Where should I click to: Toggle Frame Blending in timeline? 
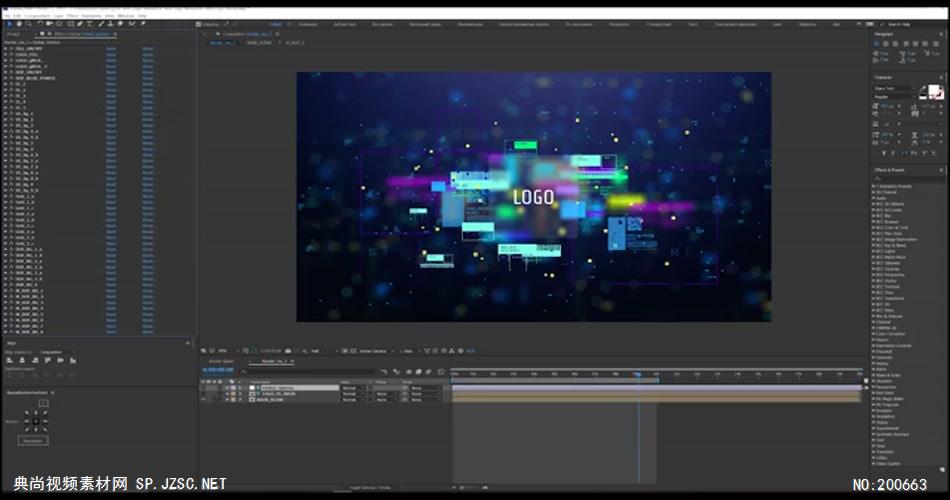[x=419, y=372]
